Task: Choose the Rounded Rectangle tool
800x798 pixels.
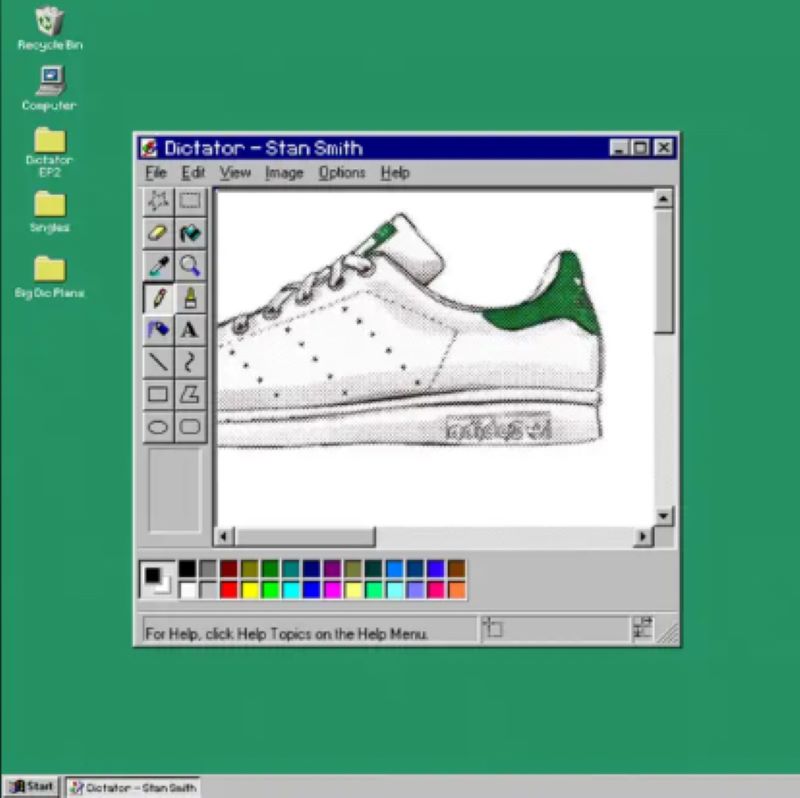Action: (190, 425)
